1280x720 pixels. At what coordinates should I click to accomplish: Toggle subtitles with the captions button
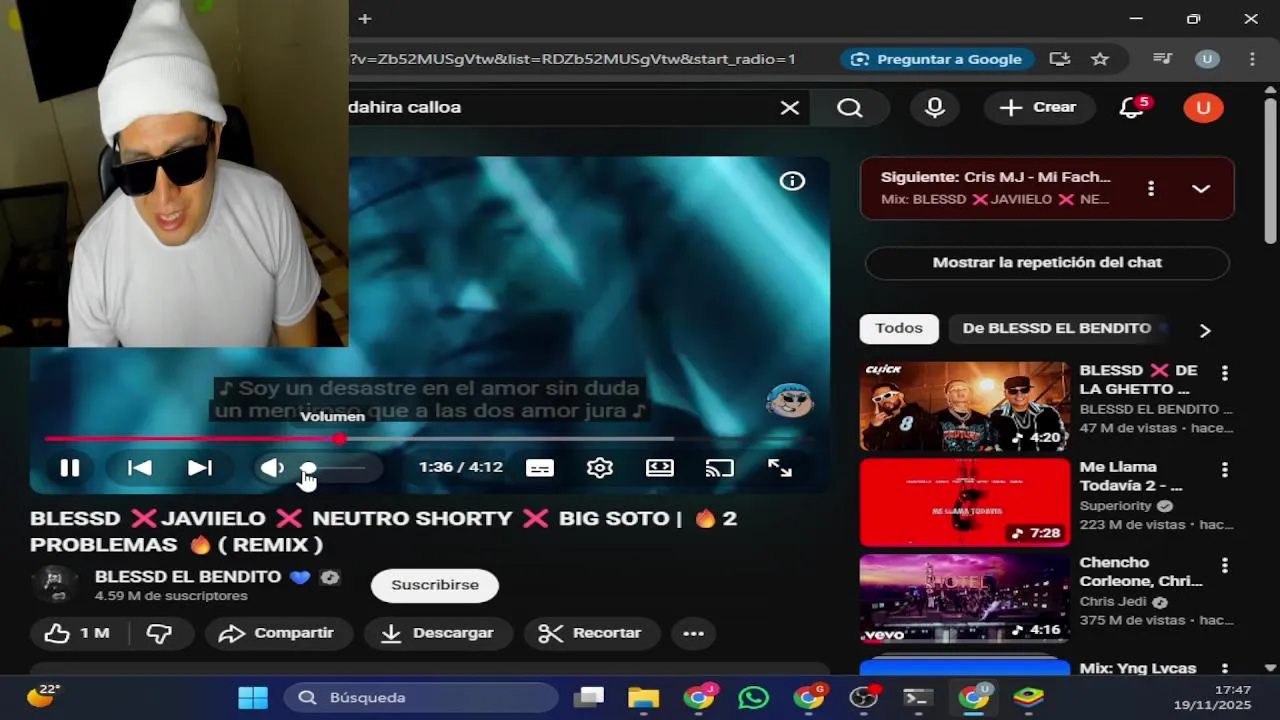tap(540, 468)
